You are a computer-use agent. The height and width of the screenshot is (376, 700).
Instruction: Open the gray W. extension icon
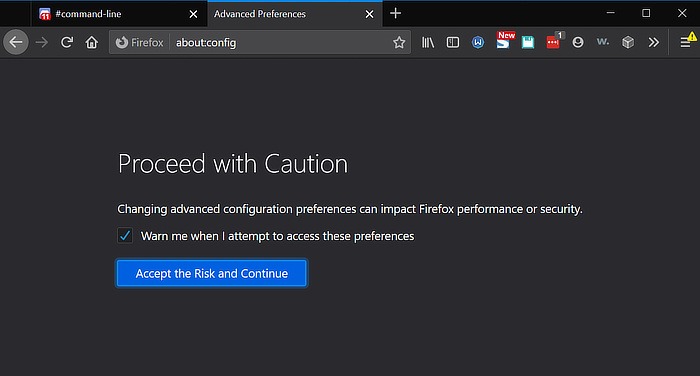pyautogui.click(x=603, y=42)
